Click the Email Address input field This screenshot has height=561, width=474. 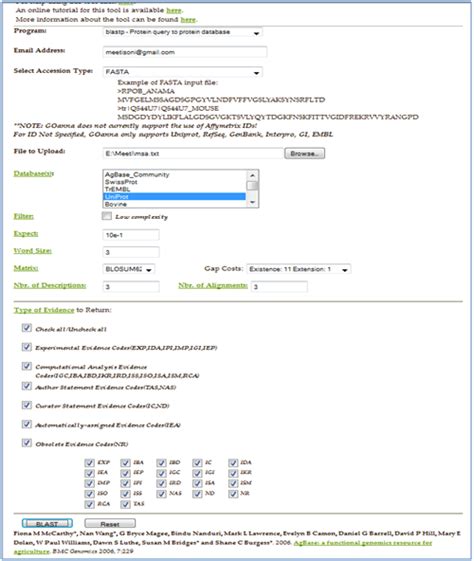point(185,52)
